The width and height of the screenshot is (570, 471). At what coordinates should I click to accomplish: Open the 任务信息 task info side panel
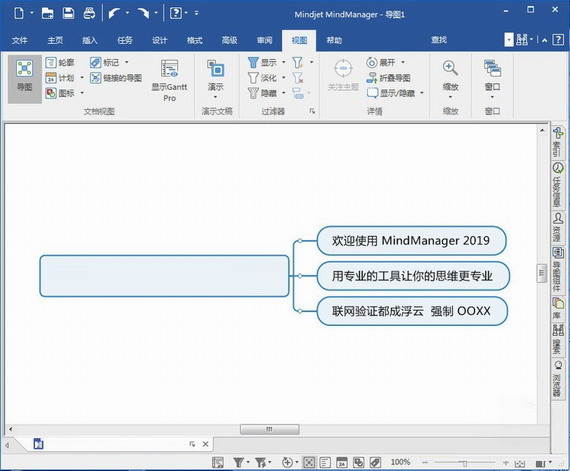pyautogui.click(x=558, y=184)
